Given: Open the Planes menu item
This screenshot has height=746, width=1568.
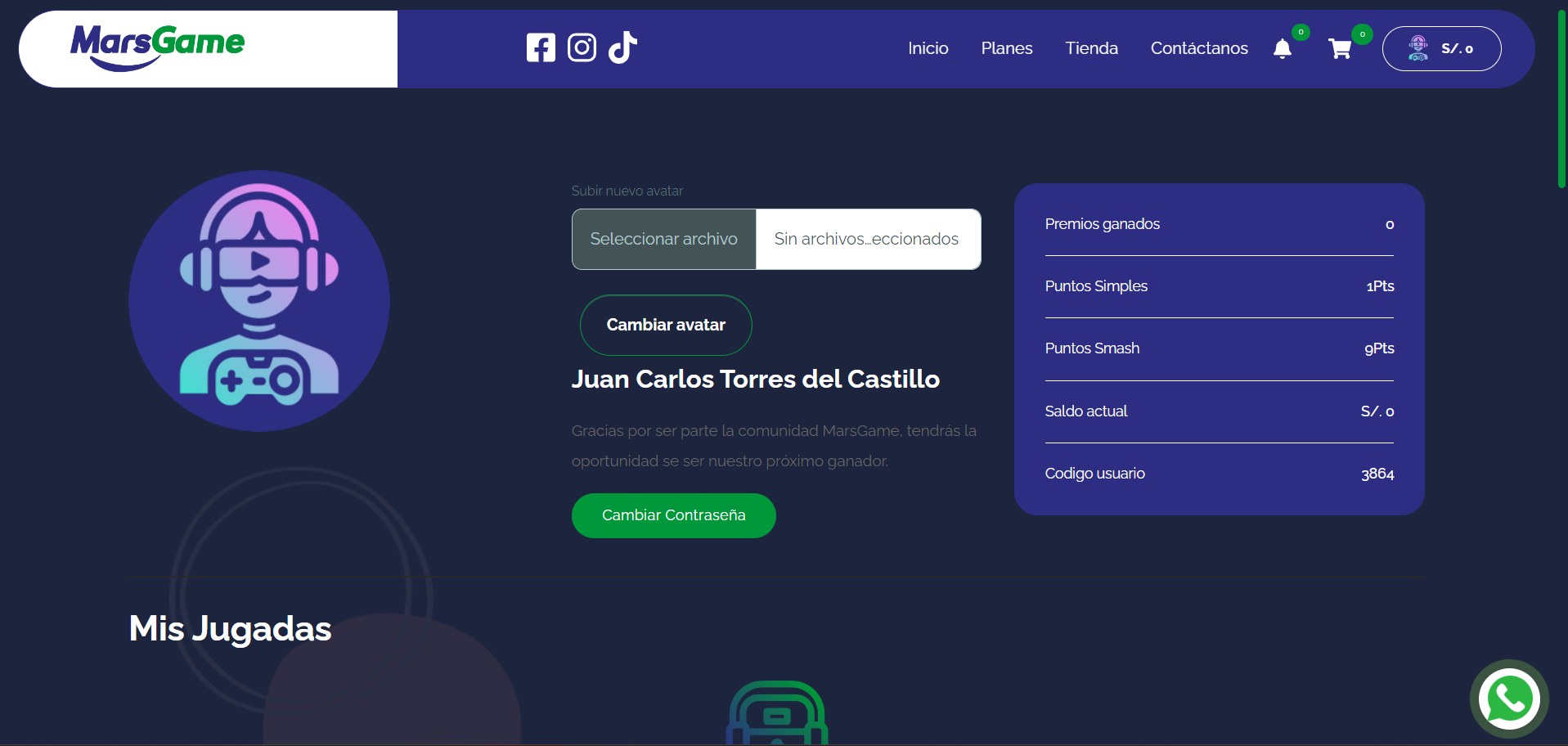Looking at the screenshot, I should 1007,48.
